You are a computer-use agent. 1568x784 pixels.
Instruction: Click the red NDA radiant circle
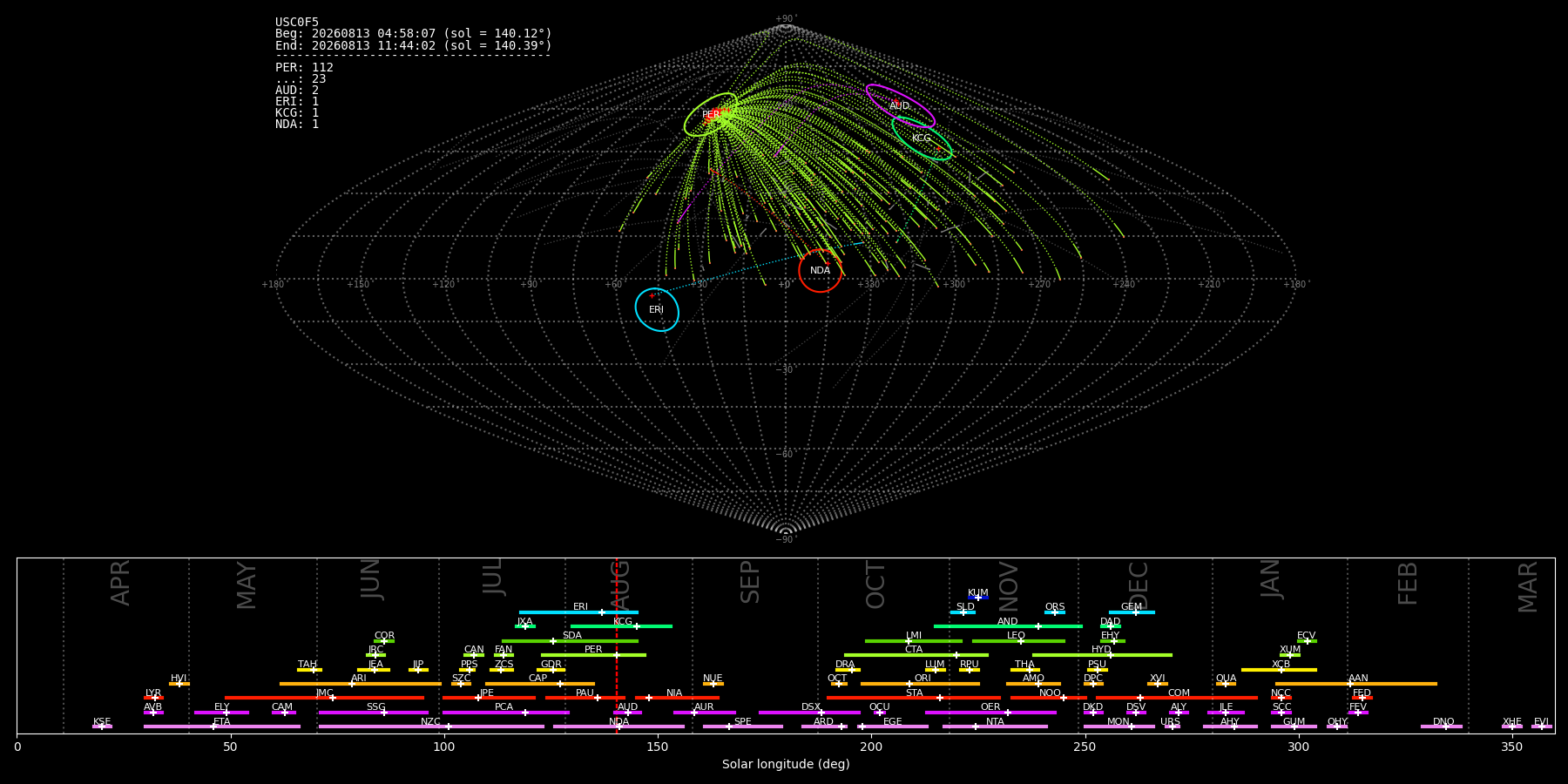pos(821,270)
